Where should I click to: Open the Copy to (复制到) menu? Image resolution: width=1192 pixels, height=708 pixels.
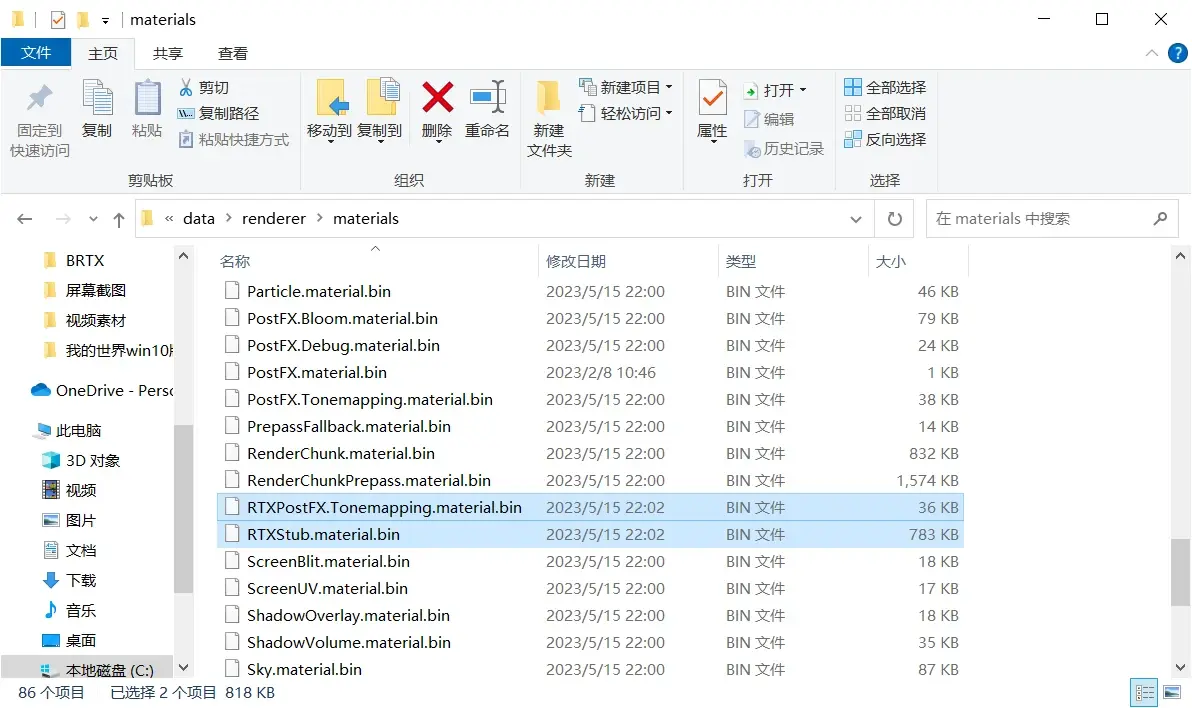(379, 111)
